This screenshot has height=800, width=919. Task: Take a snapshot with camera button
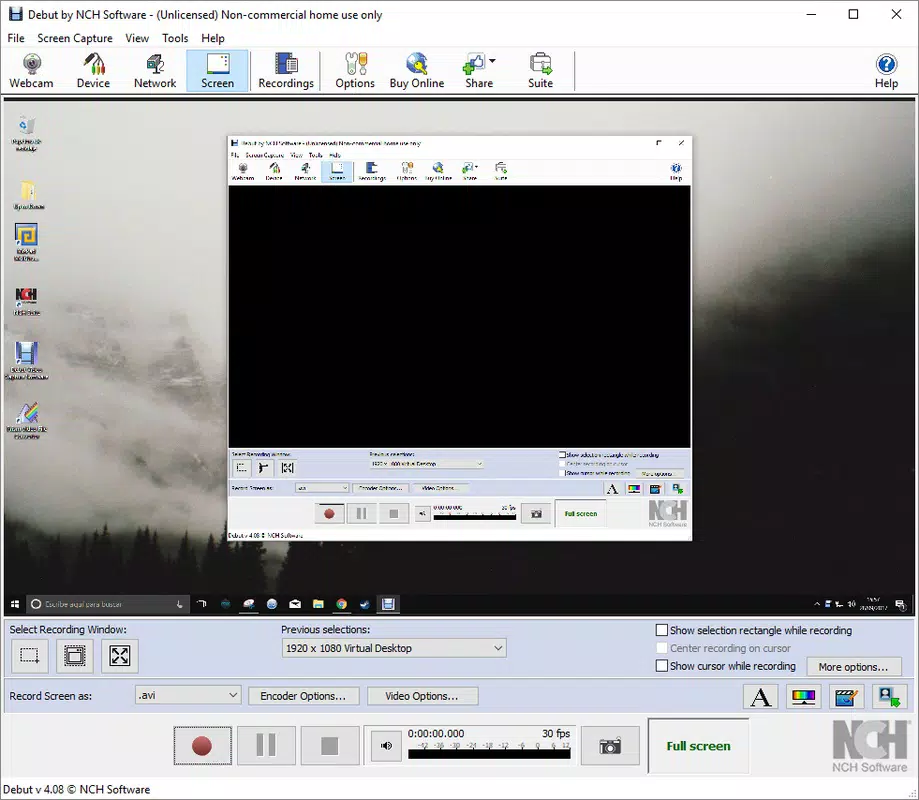[x=610, y=746]
